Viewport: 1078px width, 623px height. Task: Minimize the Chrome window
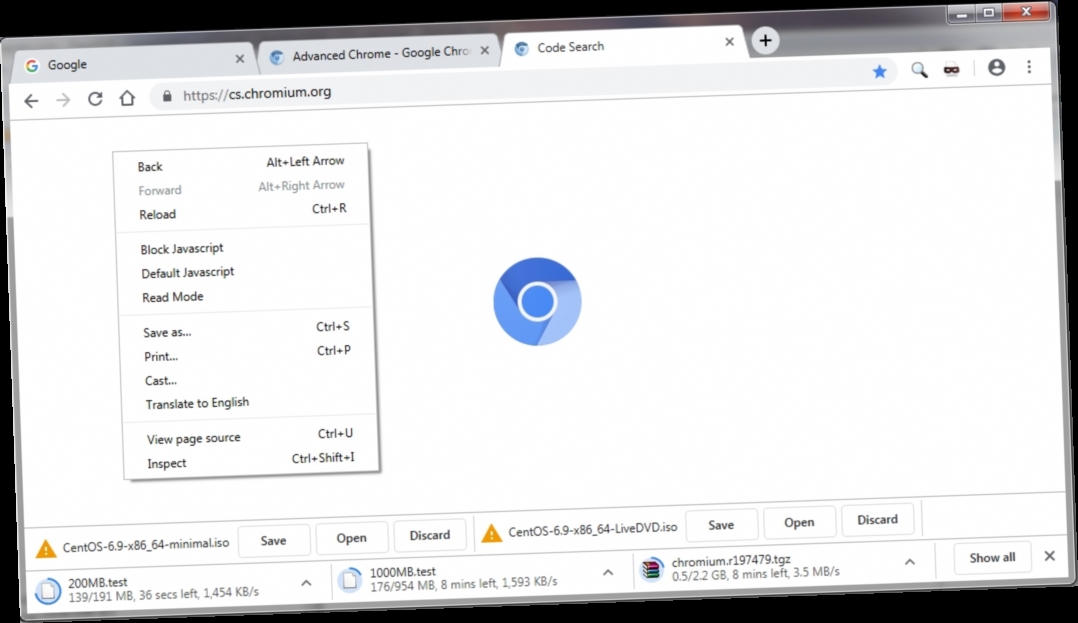[x=962, y=14]
